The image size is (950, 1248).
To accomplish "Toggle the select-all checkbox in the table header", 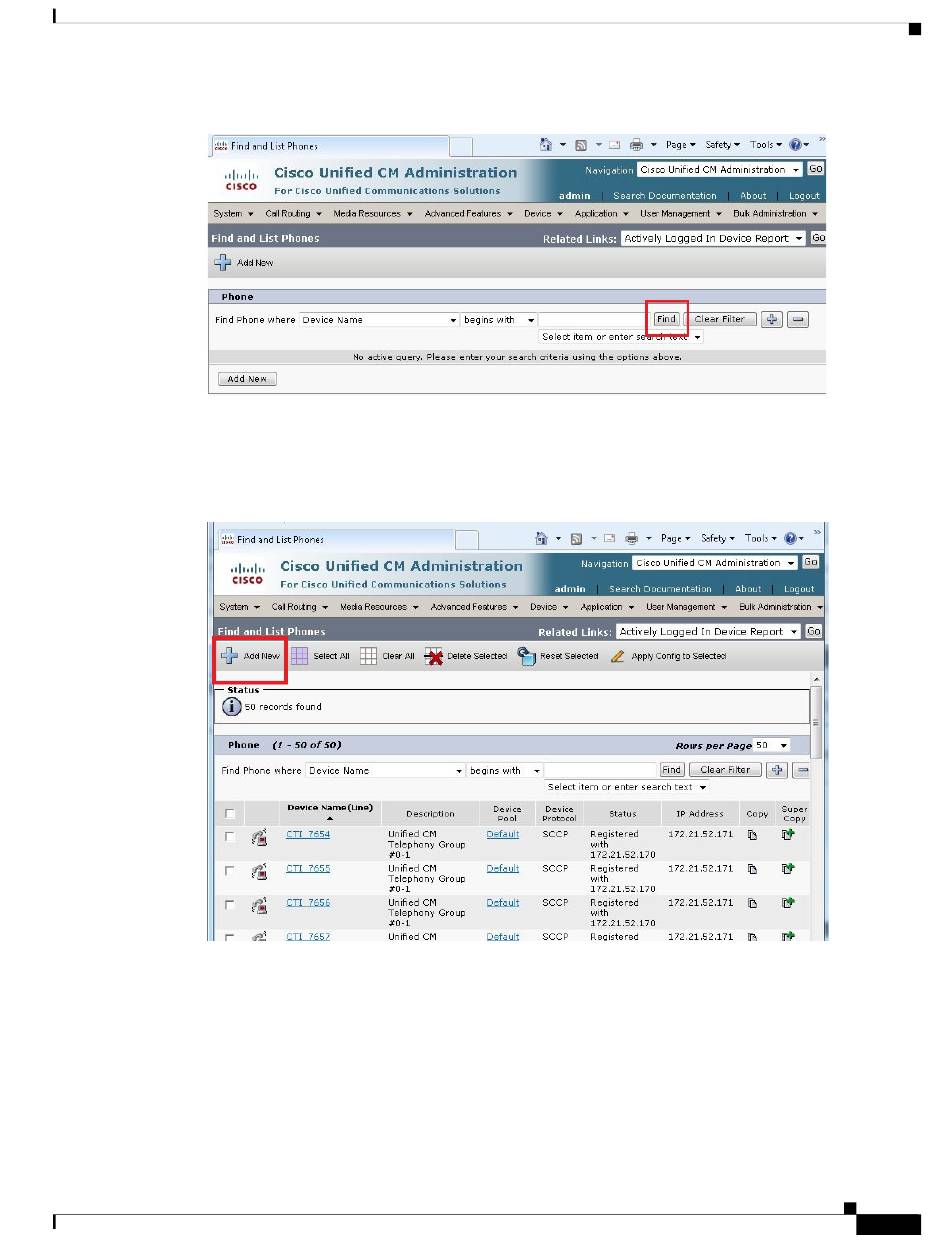I will [230, 813].
